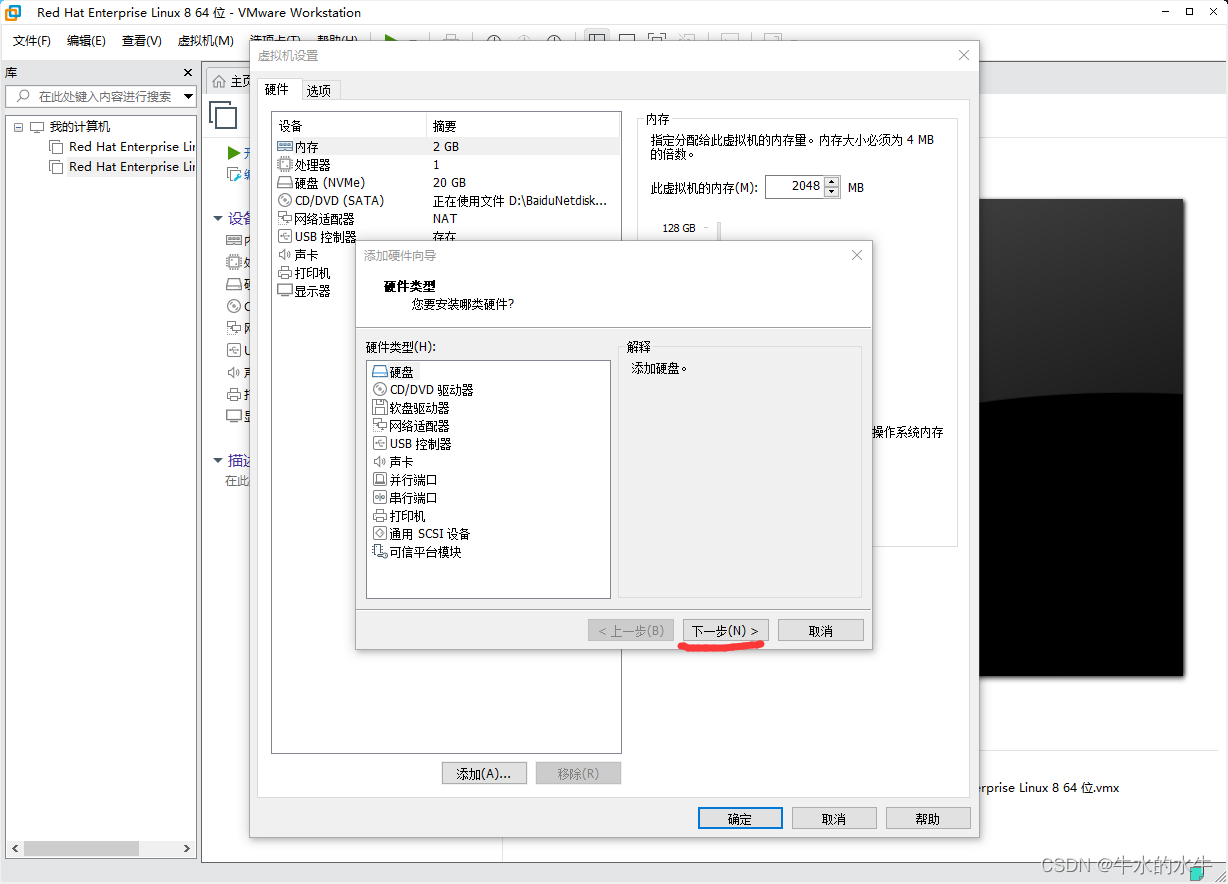Confirm settings with 确定

(x=740, y=818)
